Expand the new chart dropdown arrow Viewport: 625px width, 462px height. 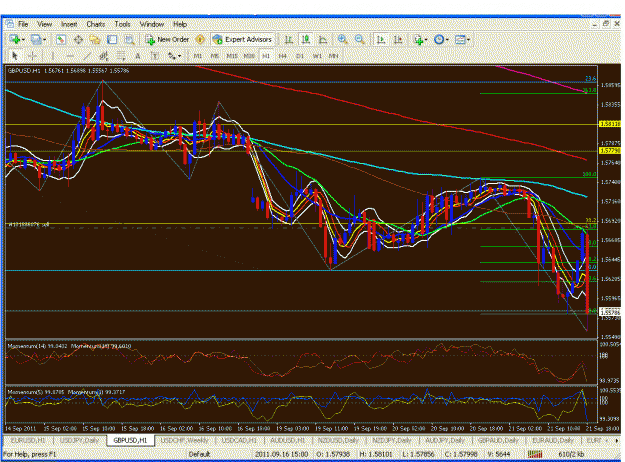pos(23,39)
